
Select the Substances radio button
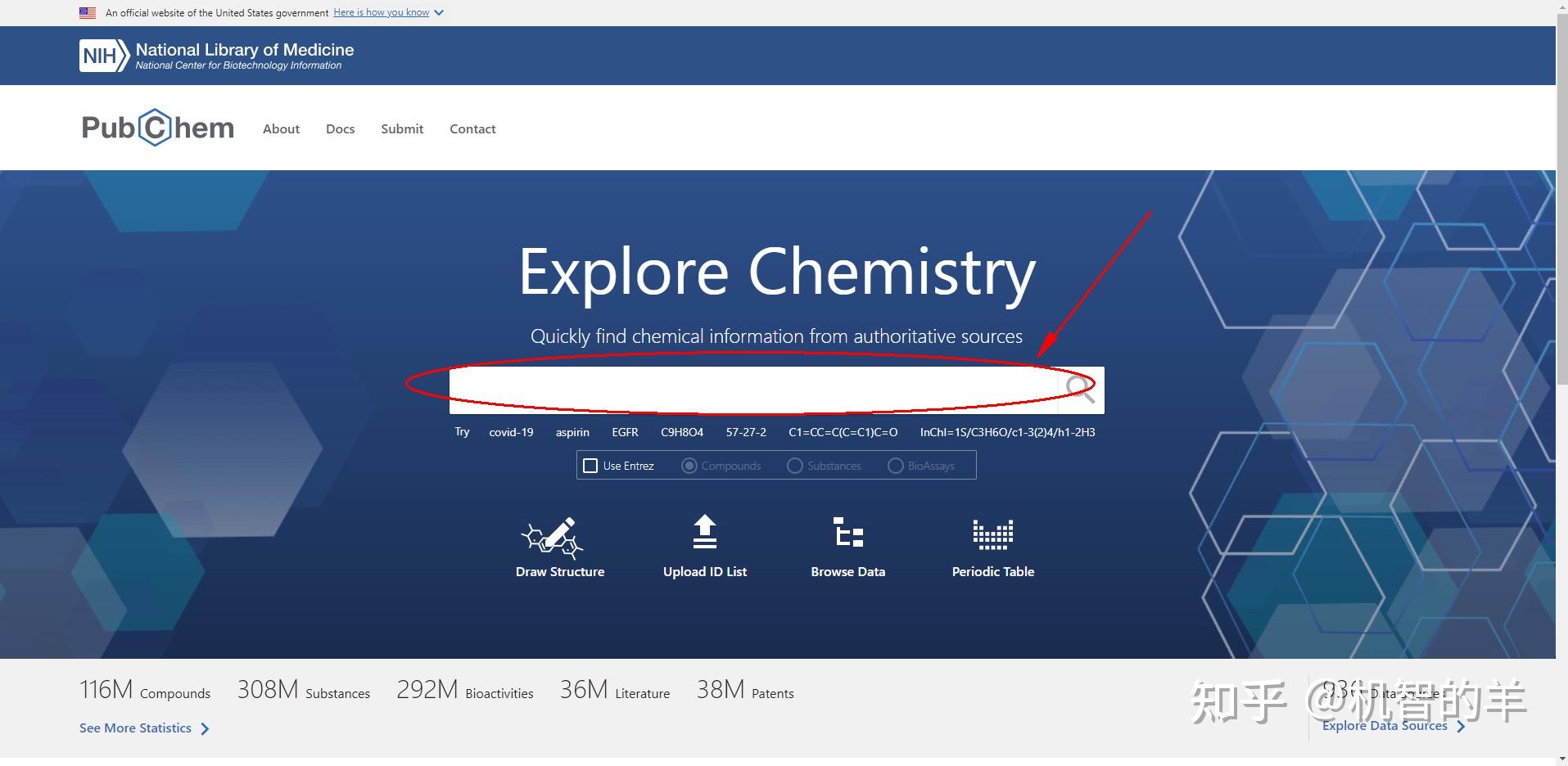pos(794,466)
